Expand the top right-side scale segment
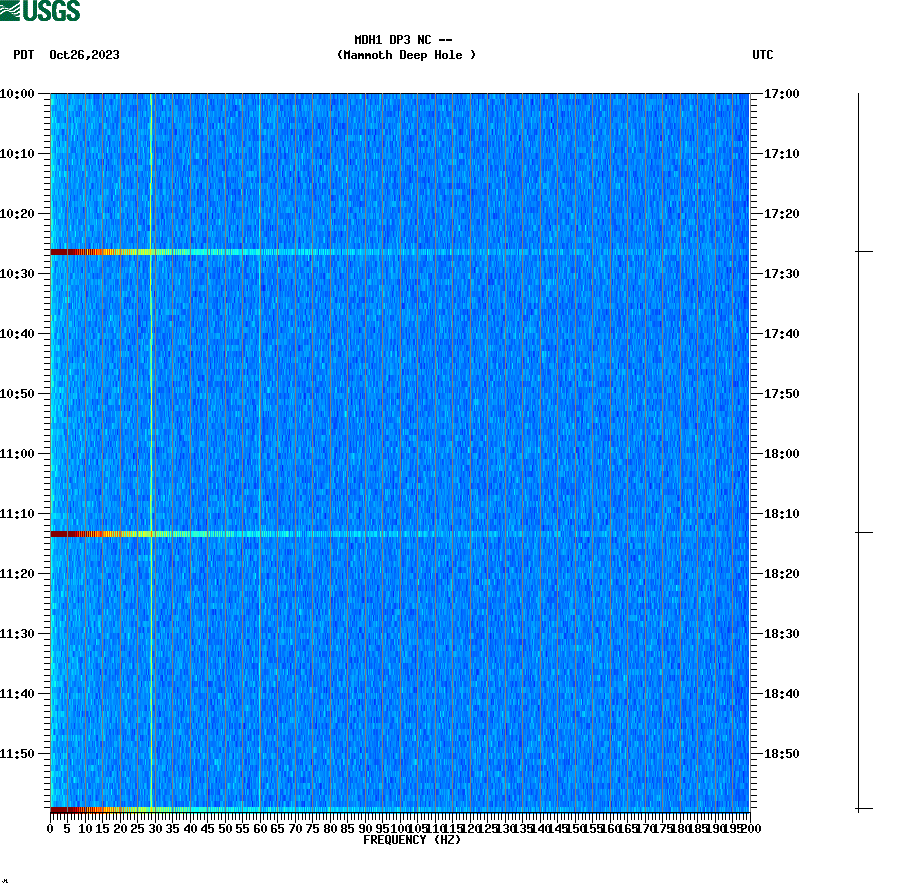The image size is (902, 892). point(858,170)
